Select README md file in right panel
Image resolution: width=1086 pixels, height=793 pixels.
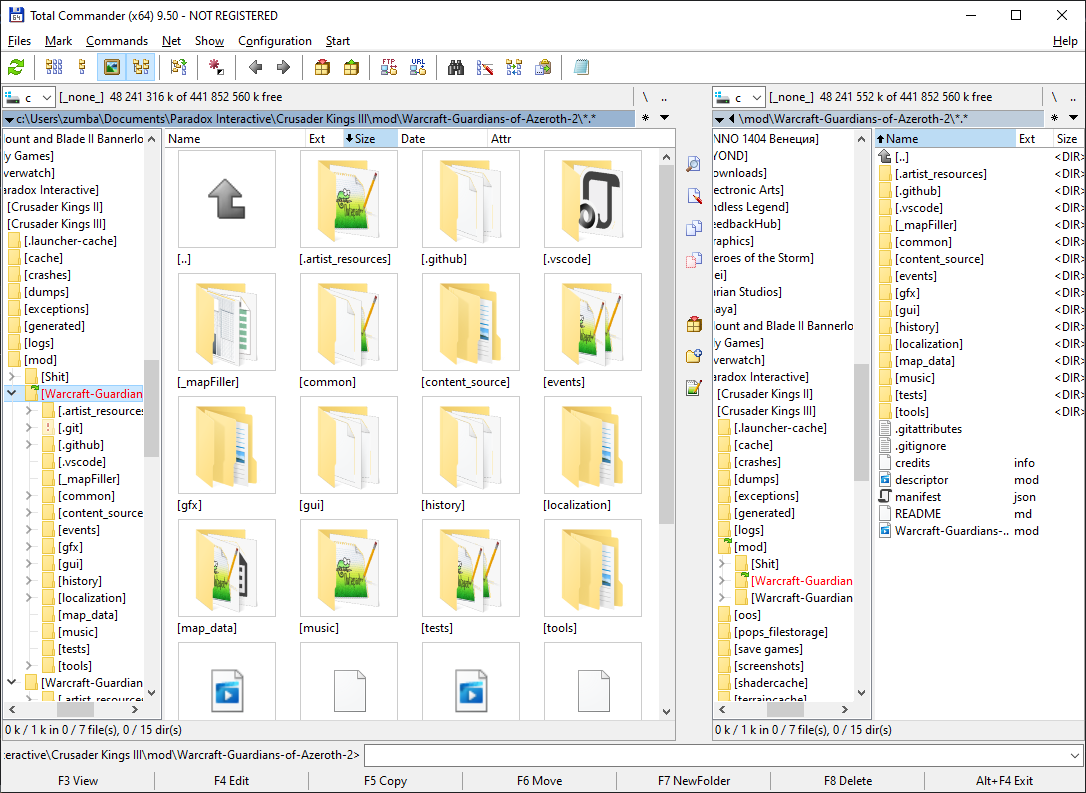[x=978, y=514]
